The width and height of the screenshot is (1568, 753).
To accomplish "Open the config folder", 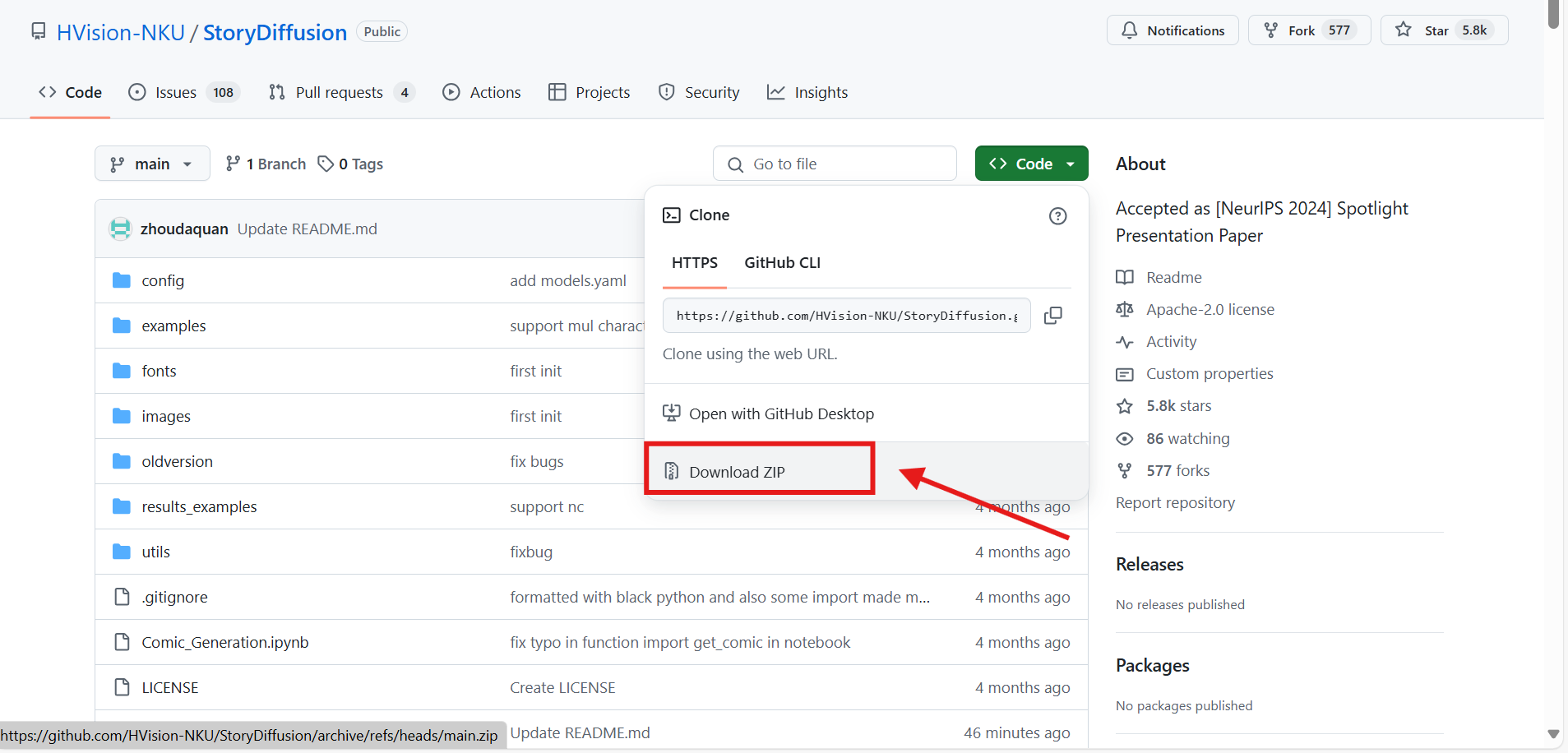I will coord(163,281).
